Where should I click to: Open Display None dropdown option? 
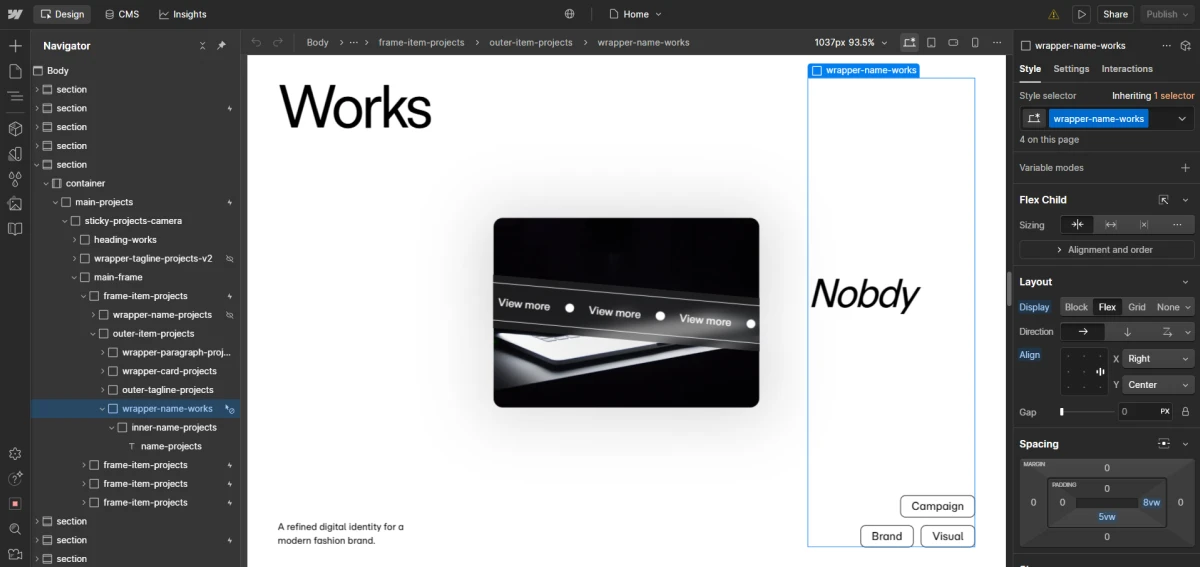pyautogui.click(x=1173, y=307)
